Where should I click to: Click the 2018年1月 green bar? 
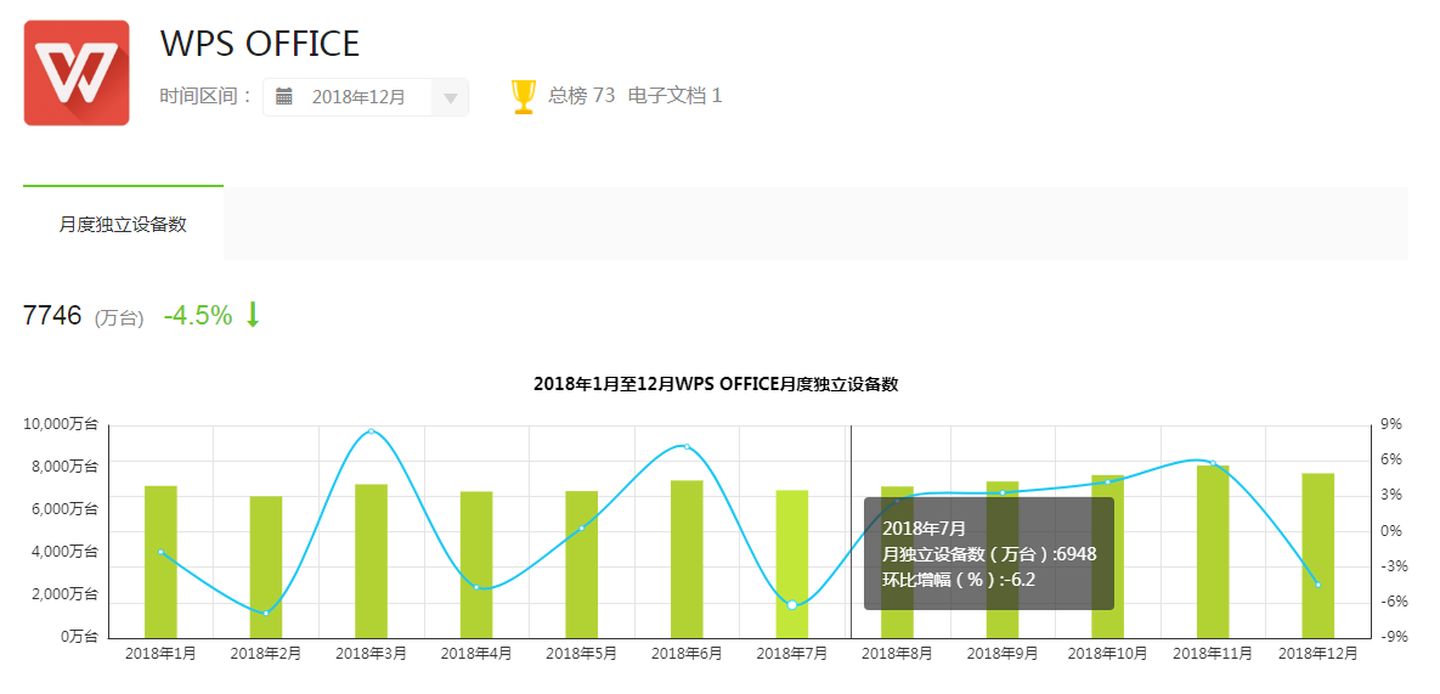tap(161, 562)
